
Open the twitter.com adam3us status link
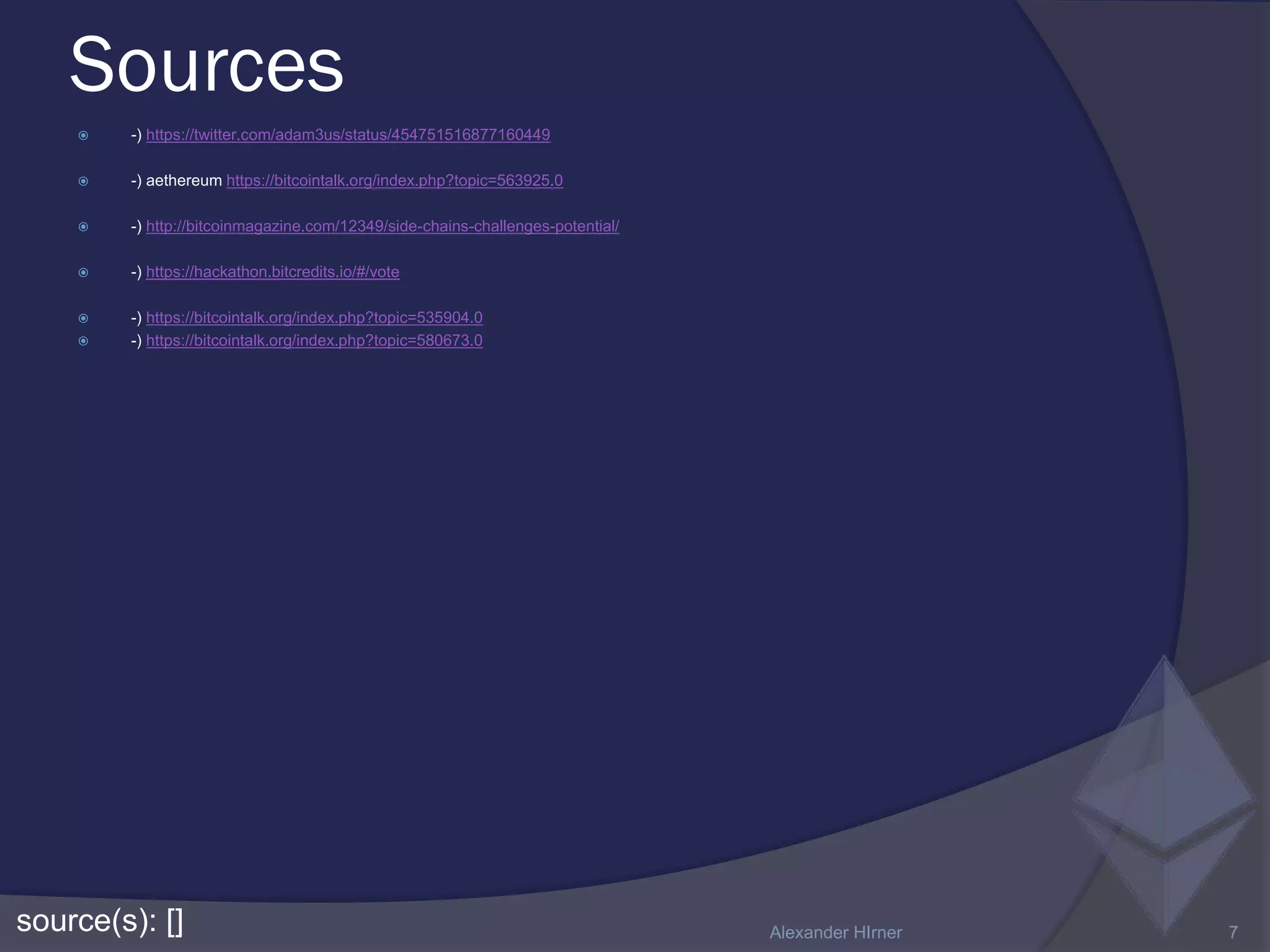coord(348,134)
